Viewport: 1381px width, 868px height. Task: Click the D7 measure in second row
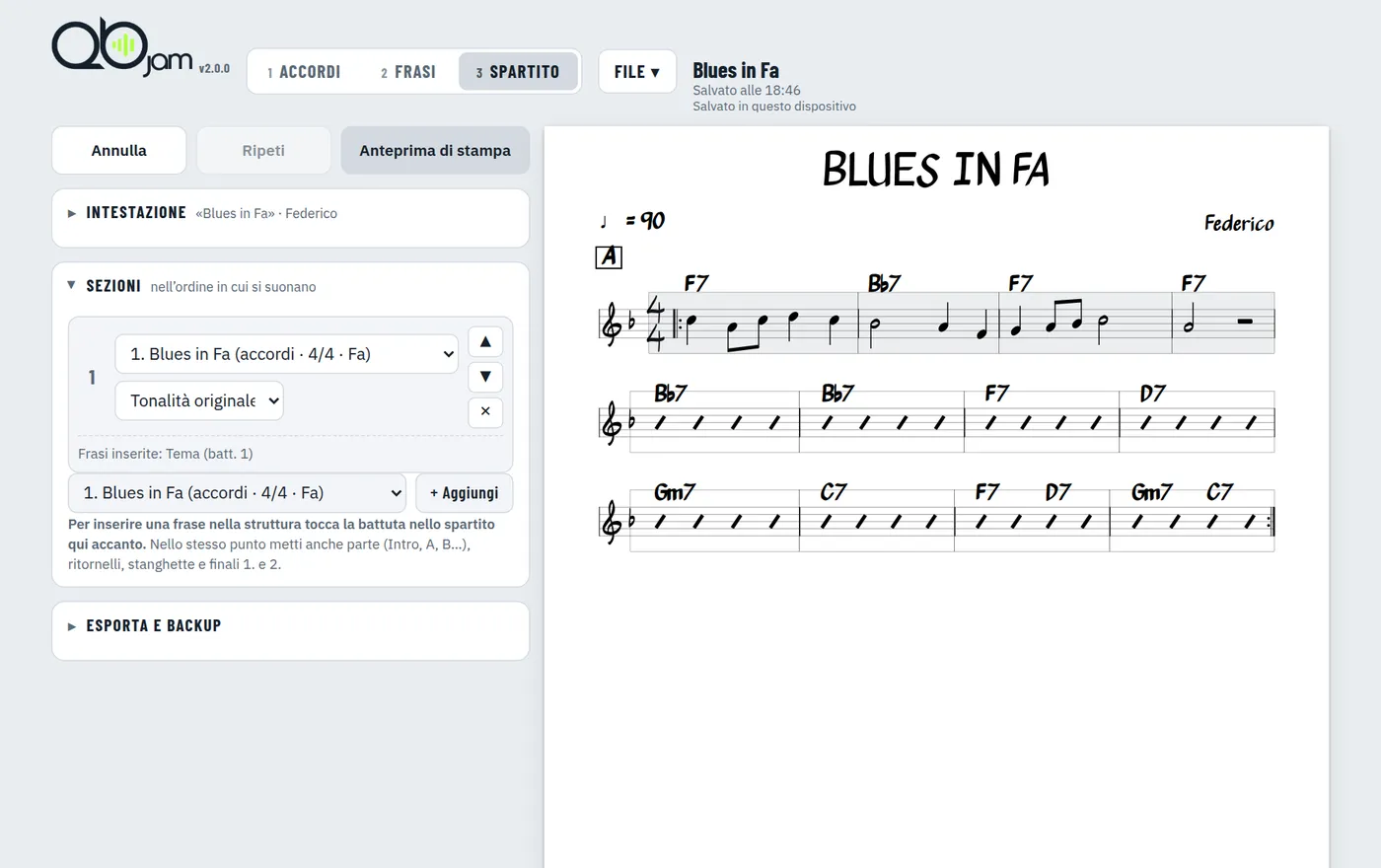(1197, 422)
